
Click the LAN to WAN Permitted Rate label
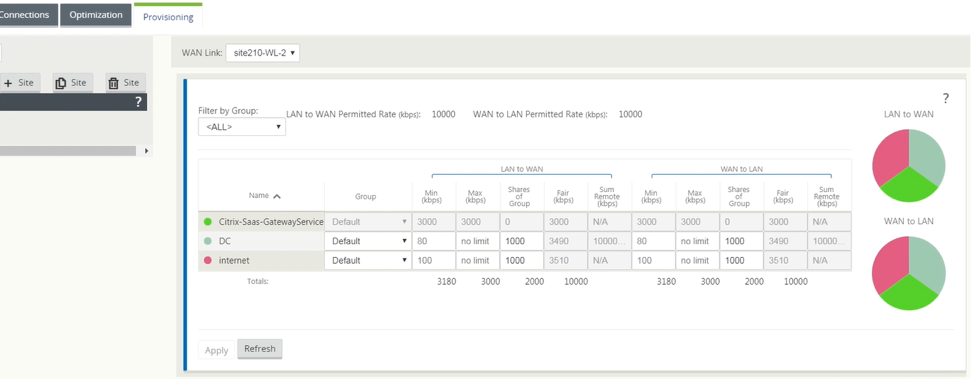pyautogui.click(x=353, y=114)
